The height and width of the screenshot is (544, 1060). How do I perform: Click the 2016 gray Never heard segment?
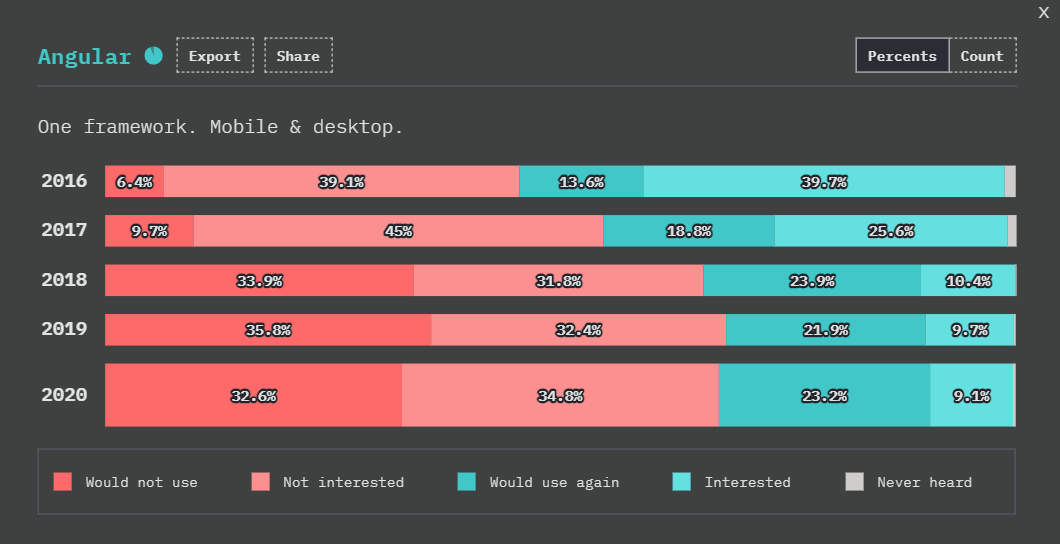[1010, 181]
